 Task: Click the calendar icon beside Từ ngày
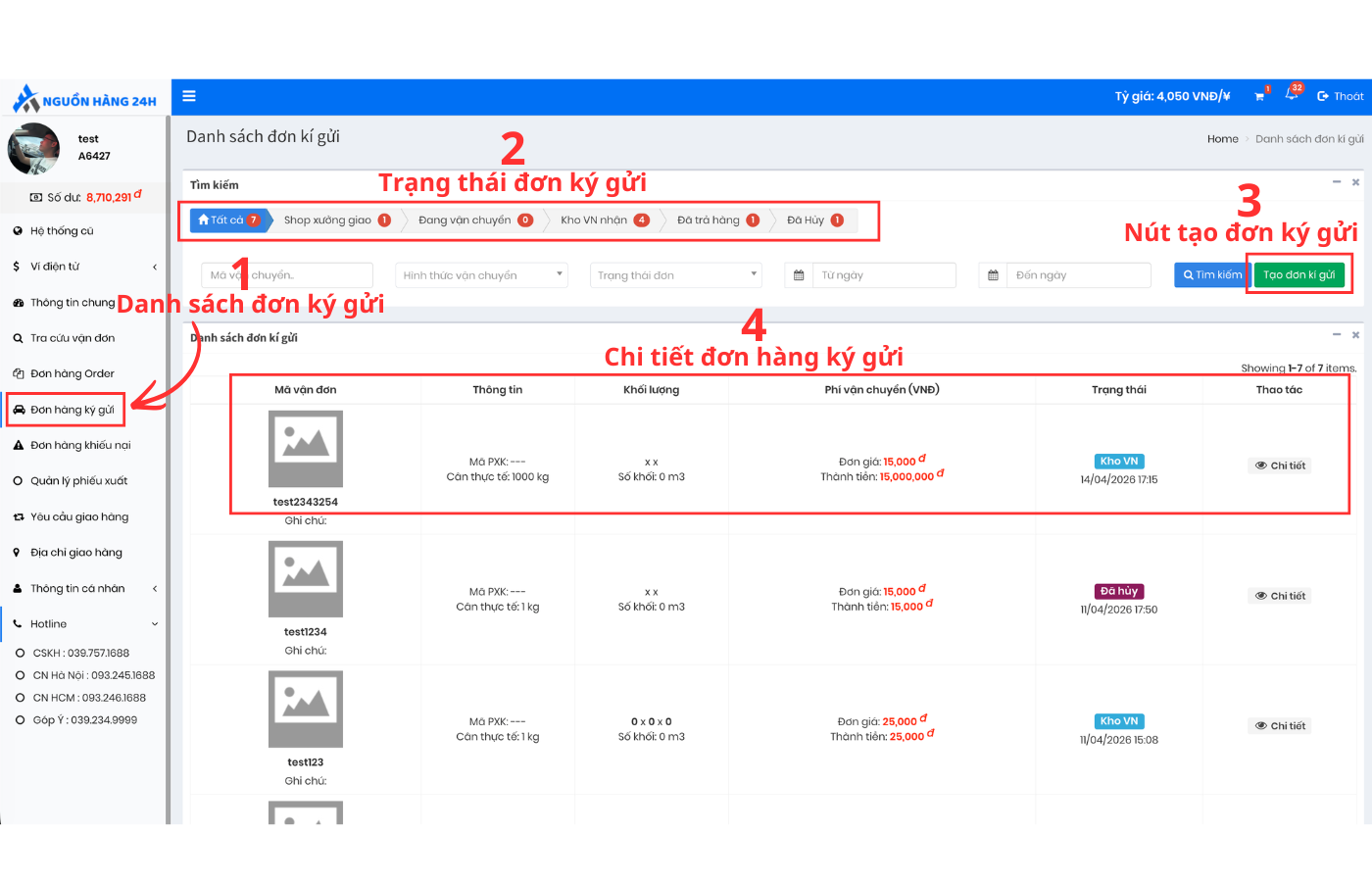(799, 275)
